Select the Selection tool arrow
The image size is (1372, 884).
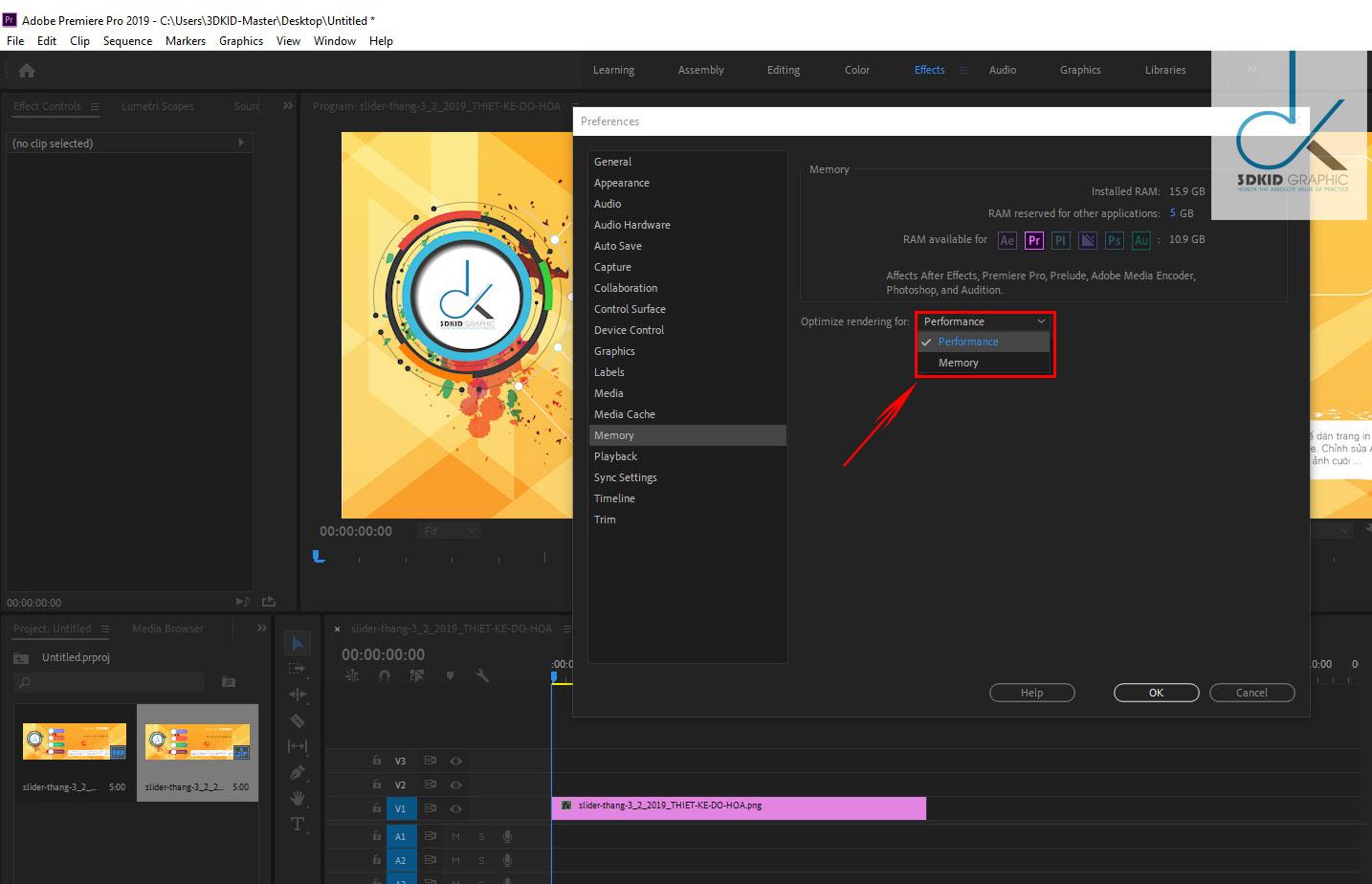[x=298, y=643]
